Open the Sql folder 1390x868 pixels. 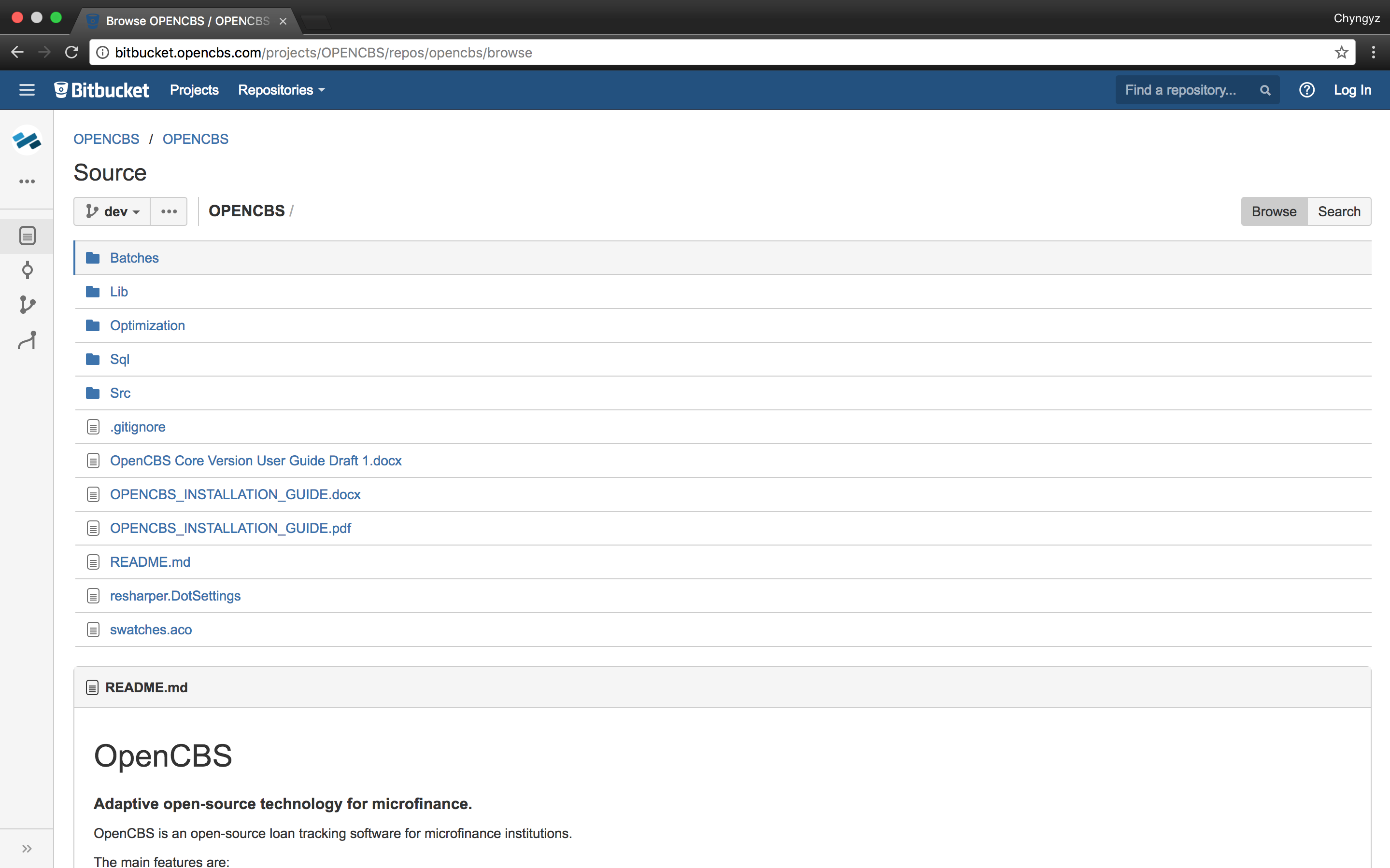119,359
